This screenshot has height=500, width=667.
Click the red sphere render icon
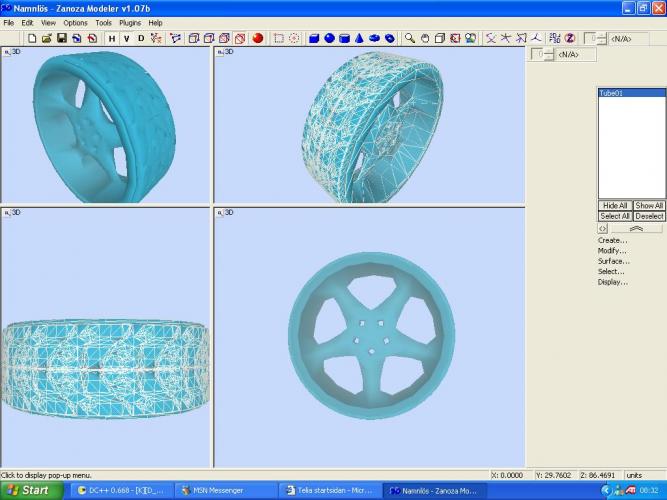(257, 38)
